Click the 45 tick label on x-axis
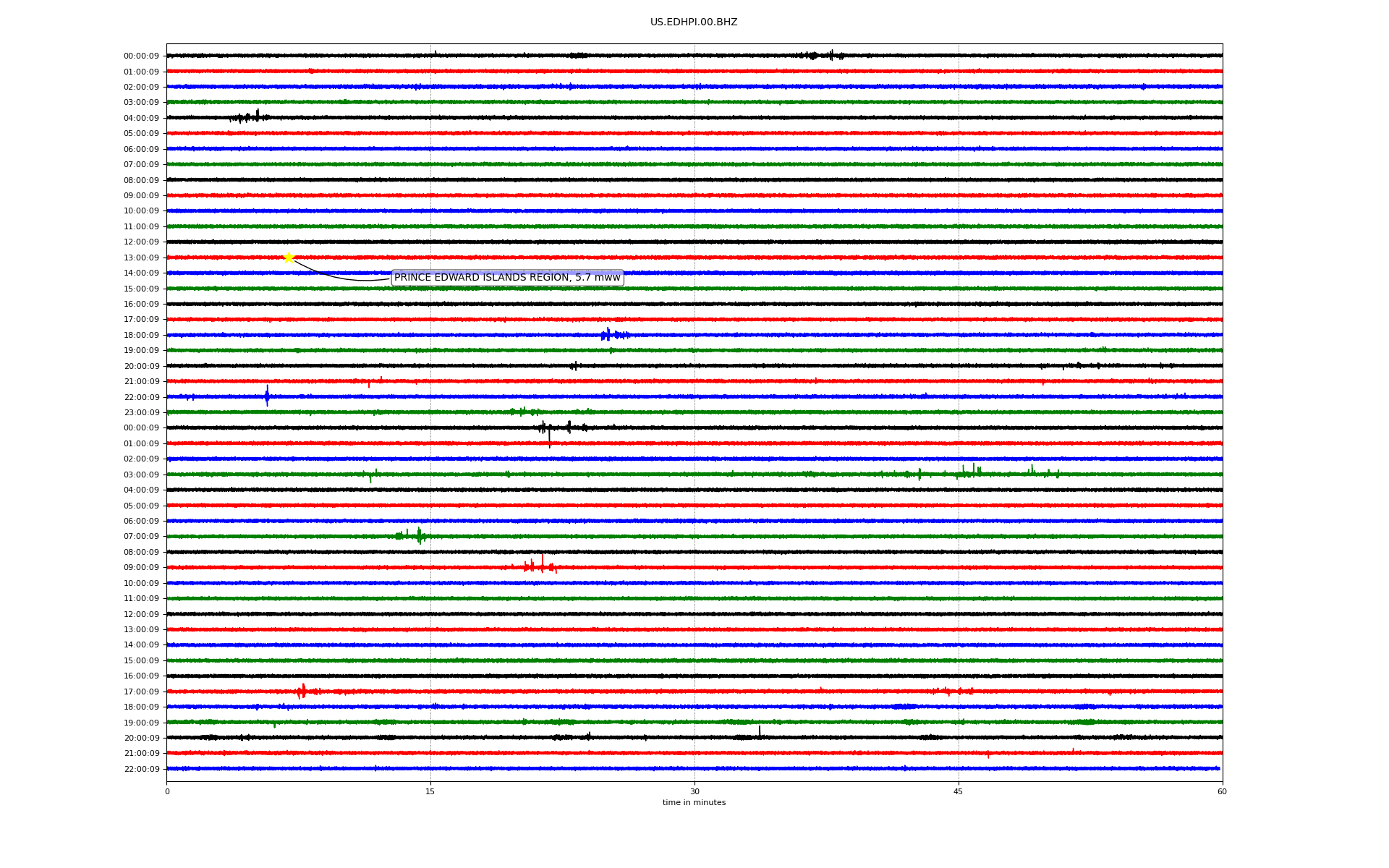1389x868 pixels. [958, 791]
